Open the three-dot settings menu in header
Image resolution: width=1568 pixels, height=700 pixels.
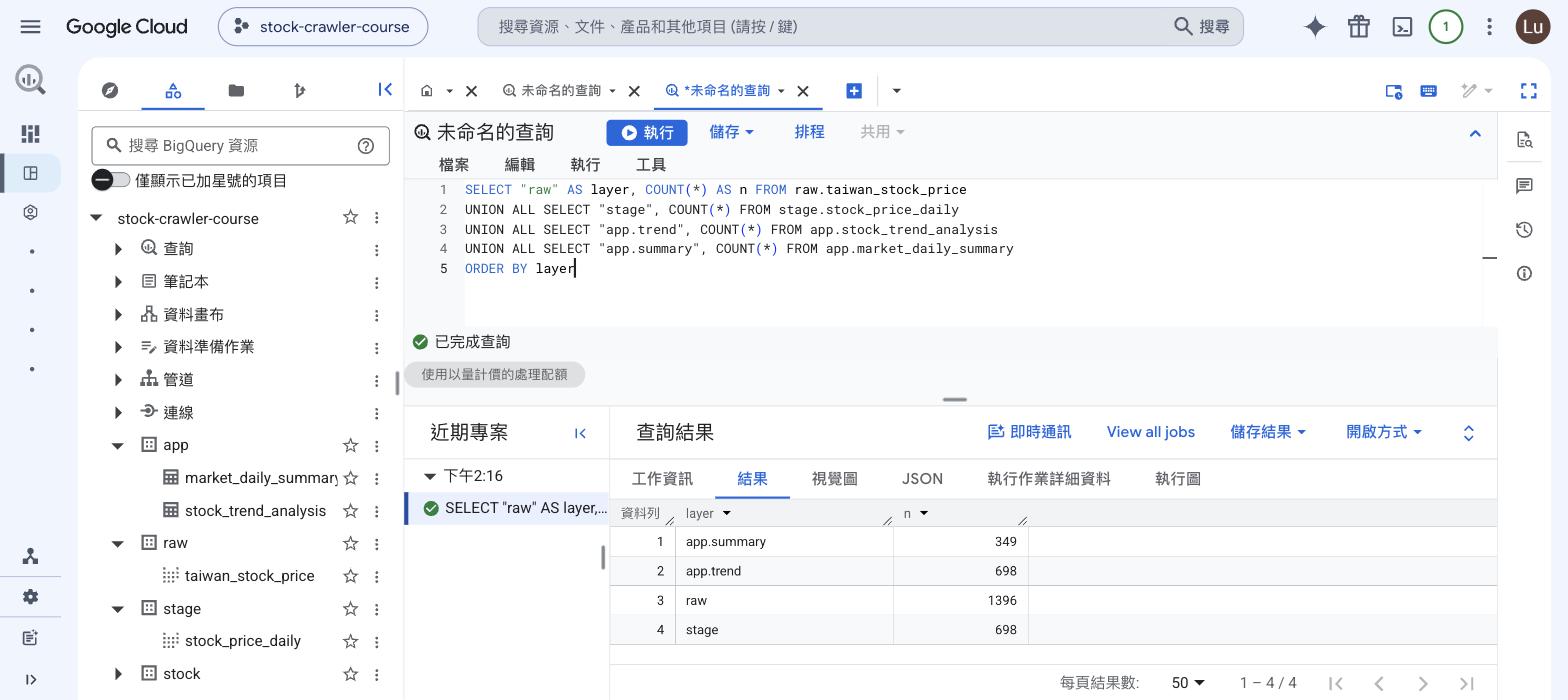tap(1489, 27)
